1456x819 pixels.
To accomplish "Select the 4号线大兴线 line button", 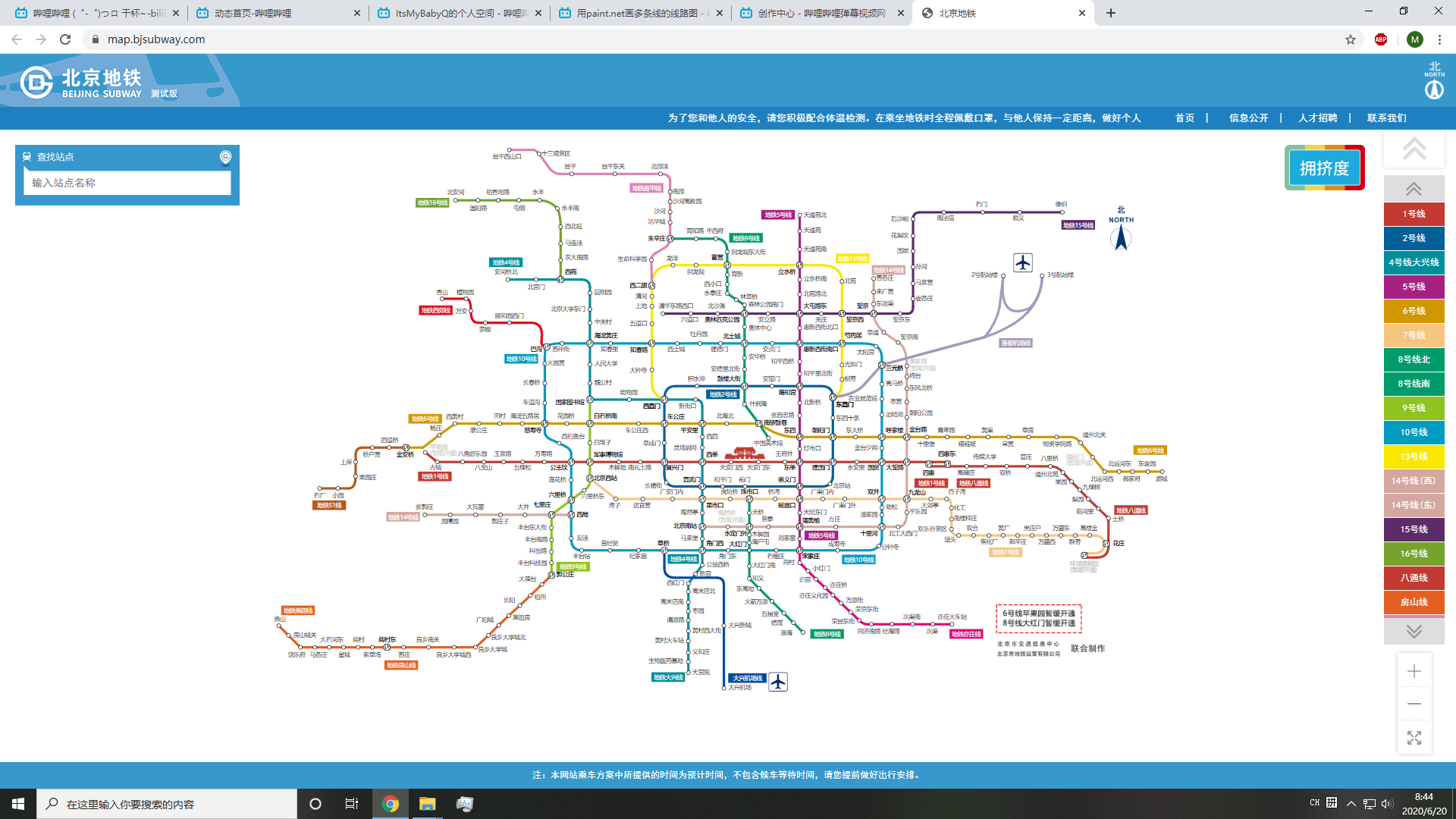I will pyautogui.click(x=1414, y=262).
